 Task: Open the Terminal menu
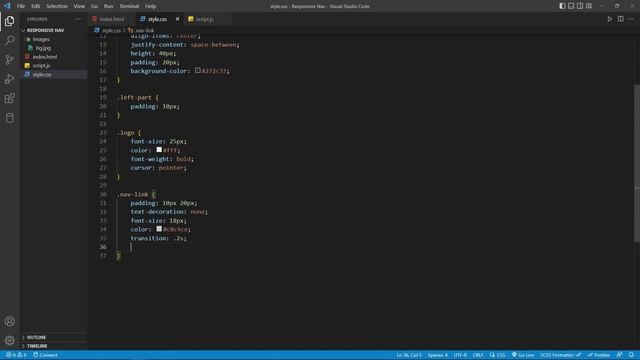129,6
